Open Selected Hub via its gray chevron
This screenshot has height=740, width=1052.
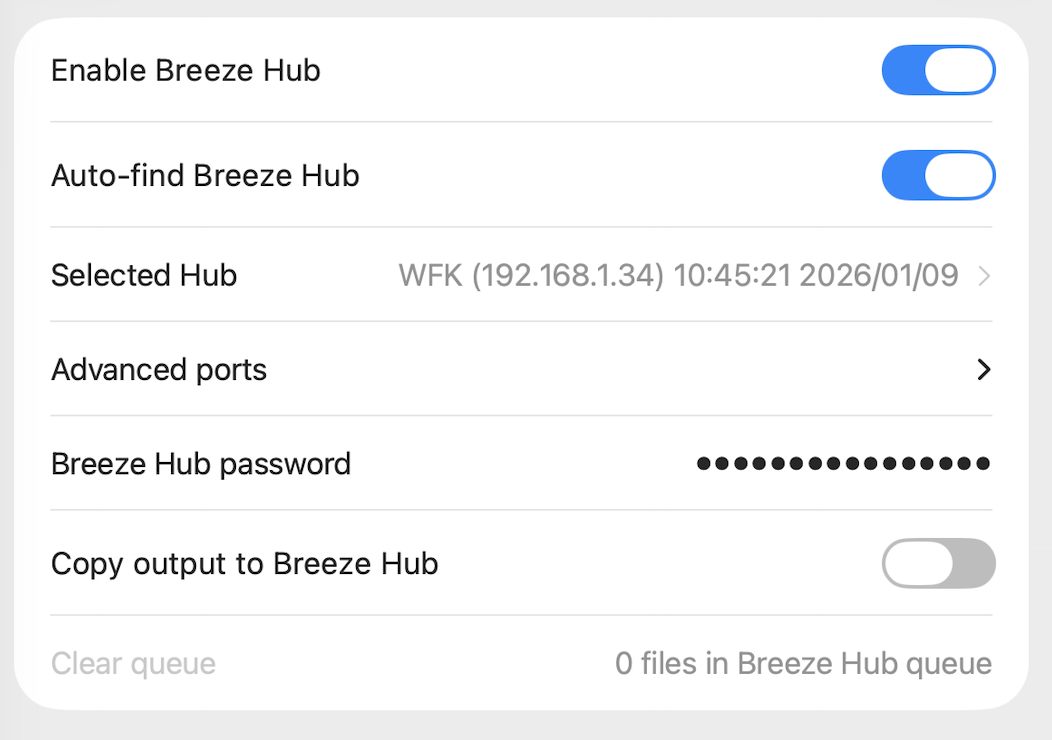pos(984,275)
